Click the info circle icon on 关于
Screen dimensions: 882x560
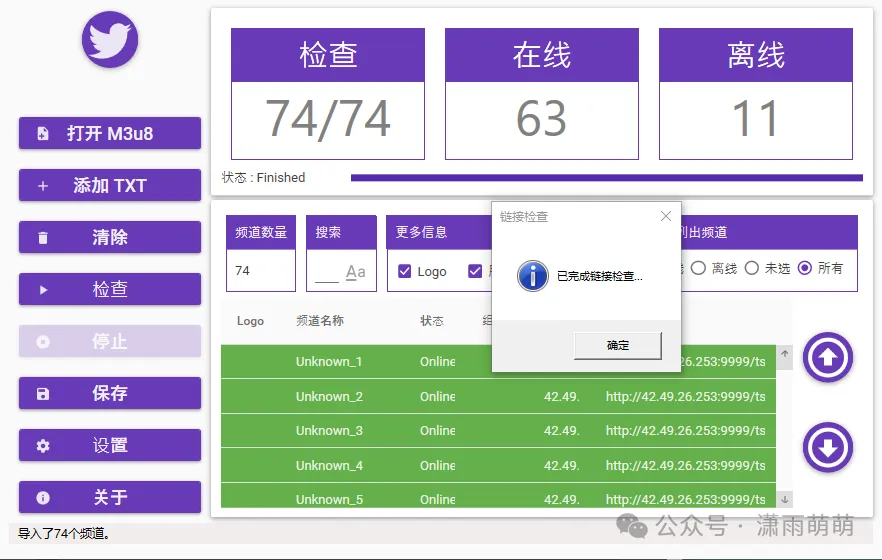43,498
